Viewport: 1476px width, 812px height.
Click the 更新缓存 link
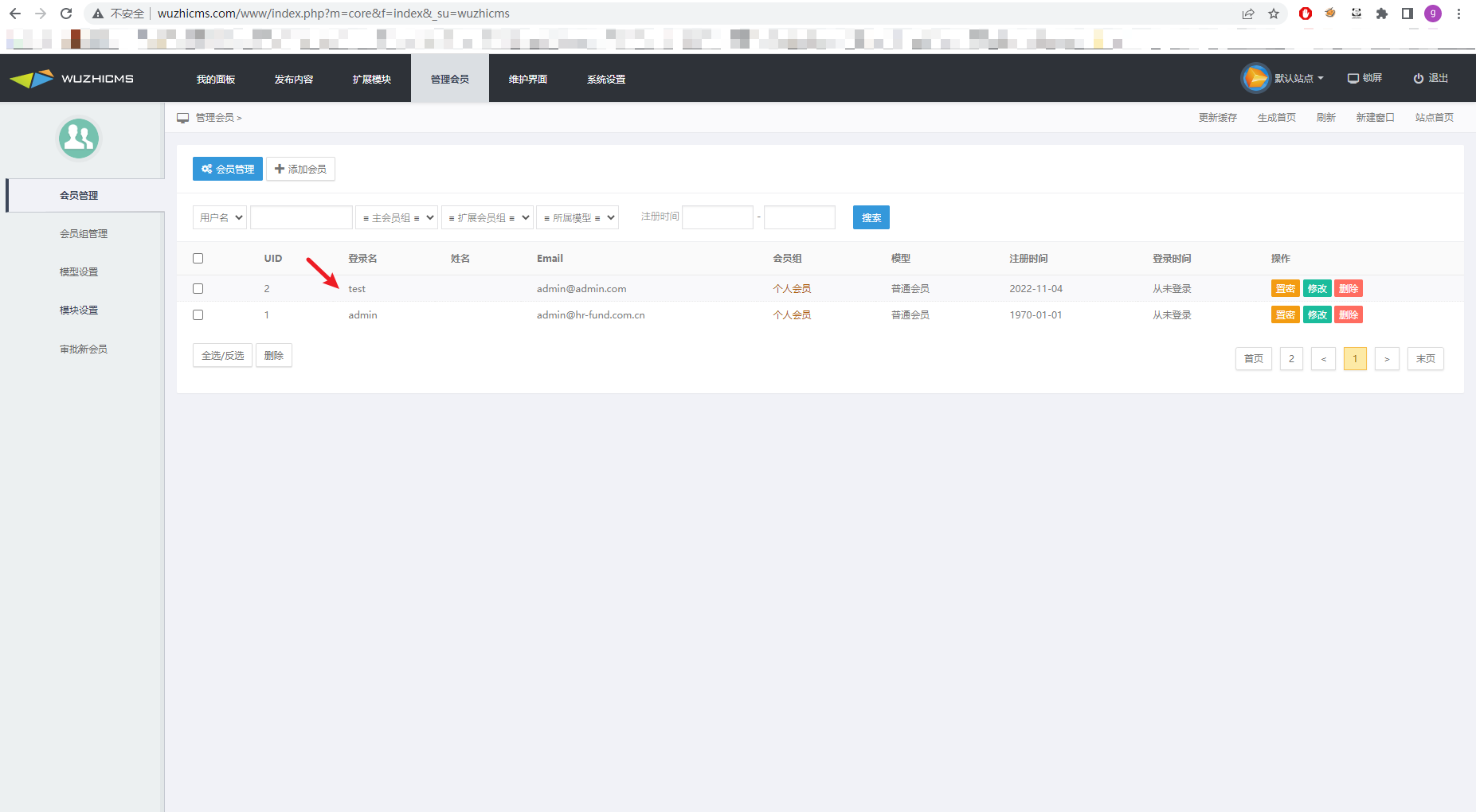tap(1218, 117)
